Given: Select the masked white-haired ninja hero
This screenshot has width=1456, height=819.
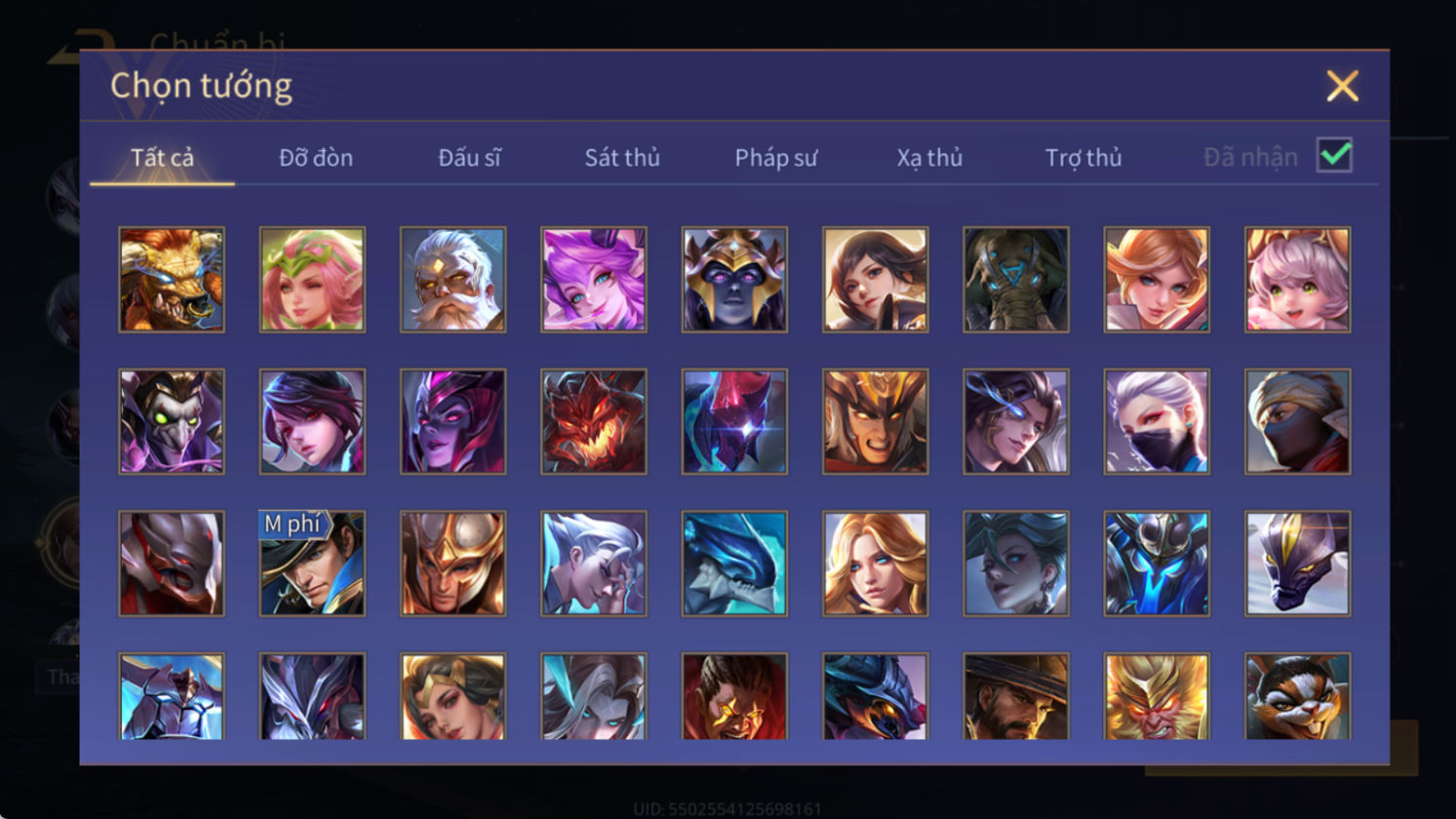Looking at the screenshot, I should [1157, 421].
